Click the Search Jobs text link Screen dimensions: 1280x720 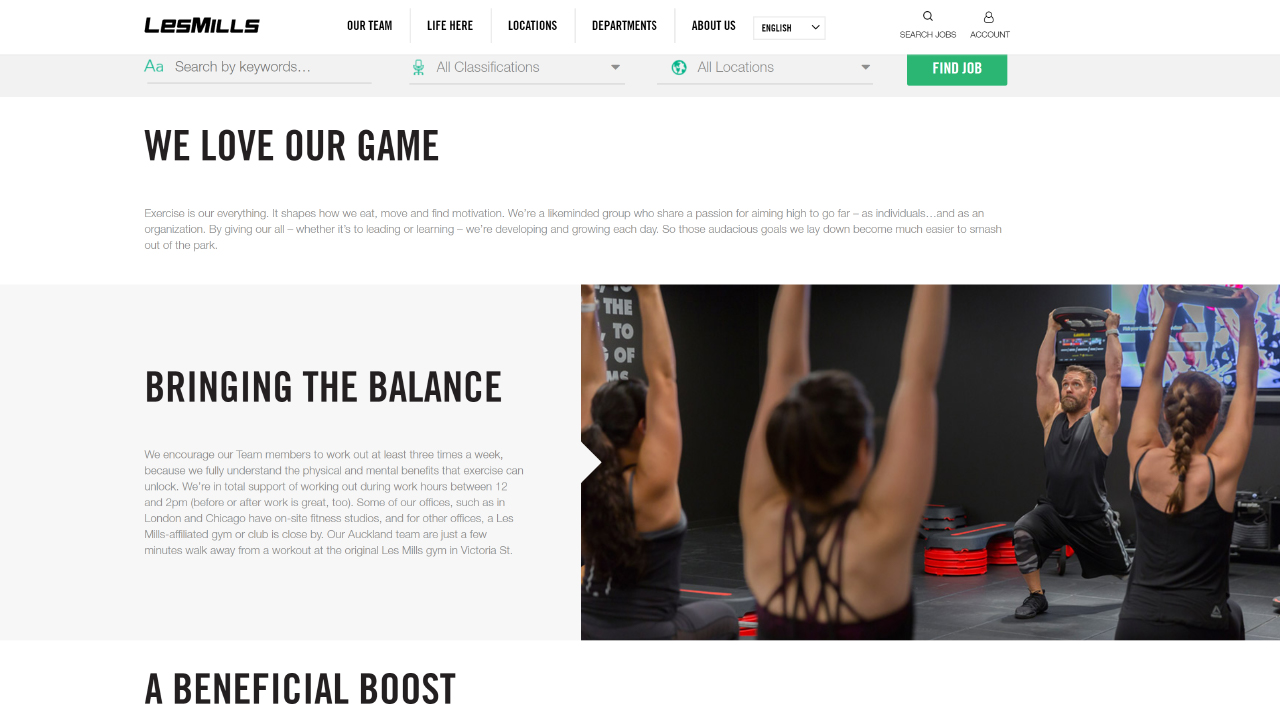point(928,35)
